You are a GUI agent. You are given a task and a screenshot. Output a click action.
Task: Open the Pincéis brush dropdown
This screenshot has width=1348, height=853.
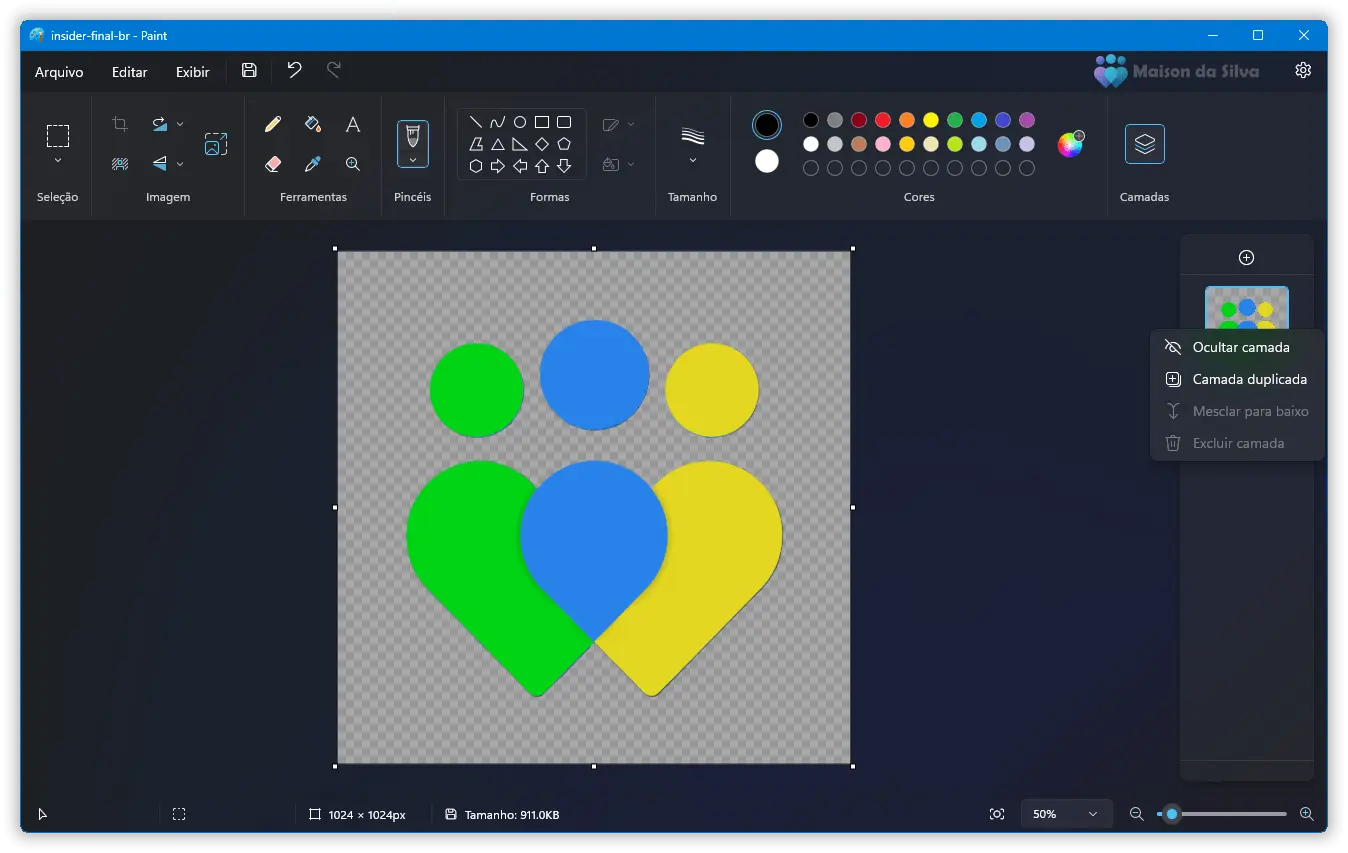(x=413, y=160)
